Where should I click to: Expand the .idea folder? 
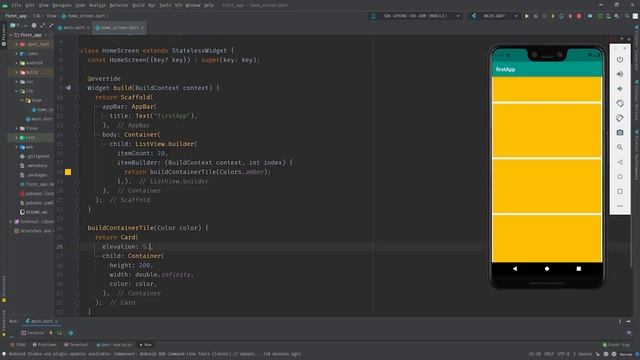click(x=17, y=53)
